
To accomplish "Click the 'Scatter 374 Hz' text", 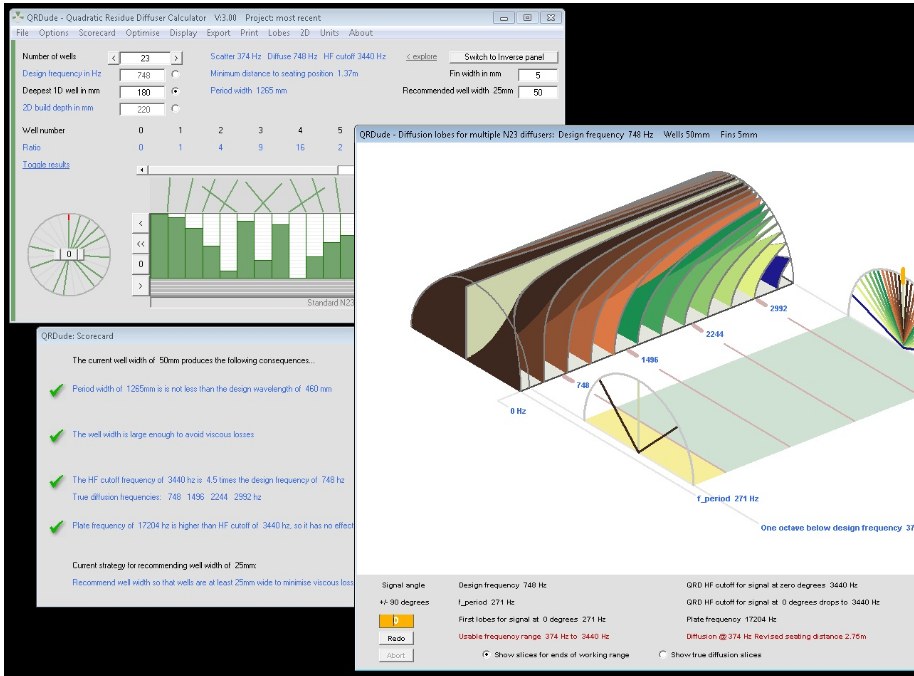I will click(x=235, y=57).
